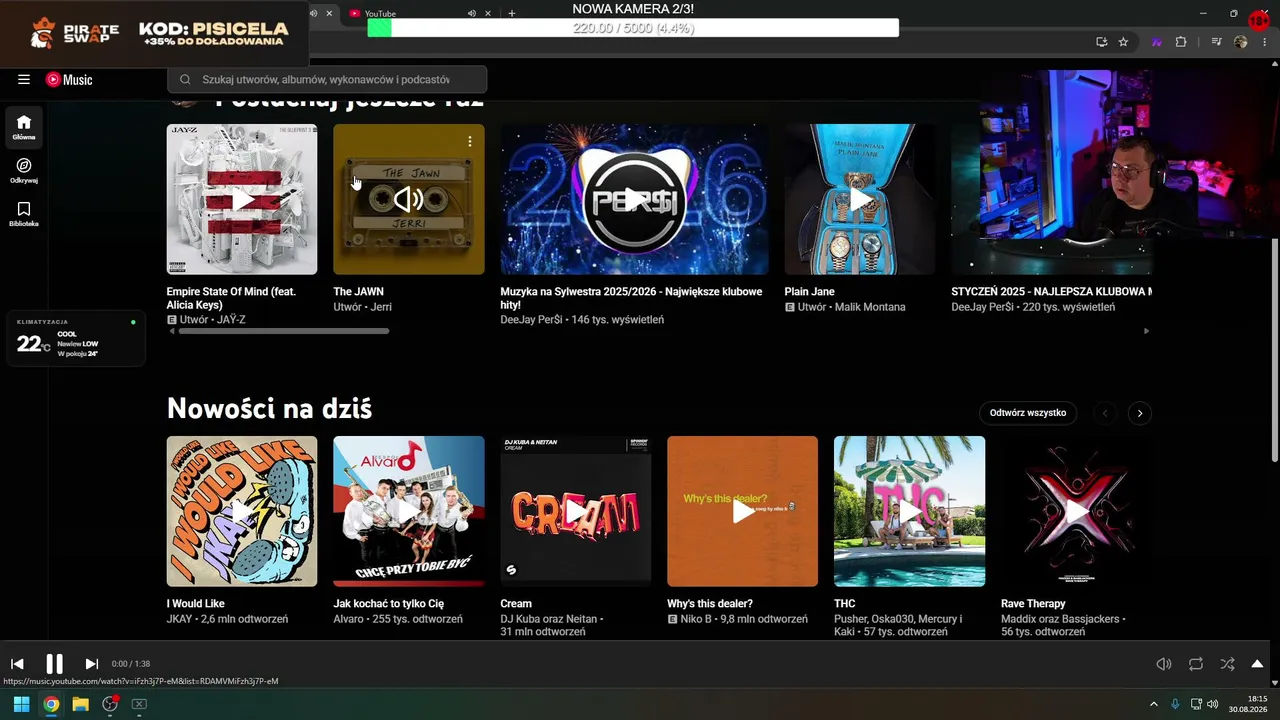Open the Odkrywaj explore section
This screenshot has height=720, width=1280.
(x=24, y=170)
